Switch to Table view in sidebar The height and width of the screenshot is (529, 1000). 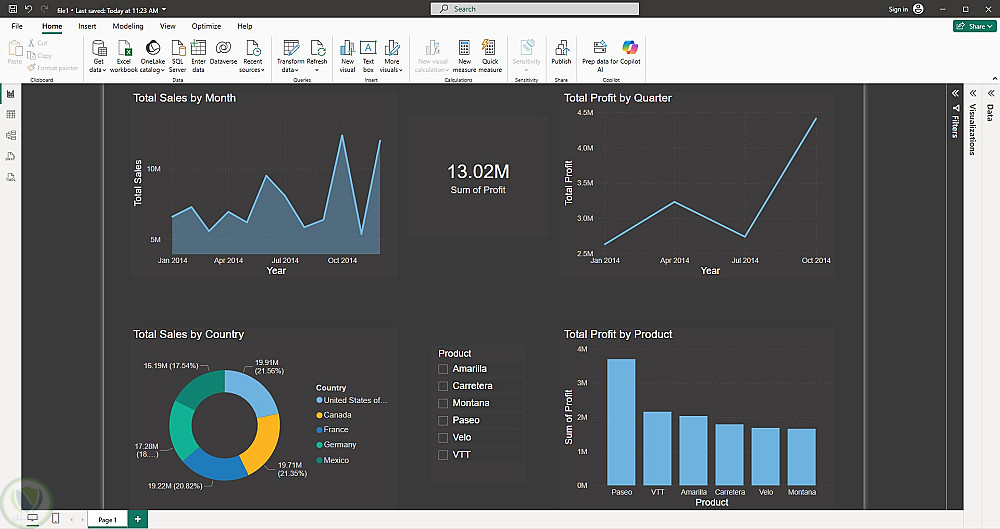(x=10, y=114)
